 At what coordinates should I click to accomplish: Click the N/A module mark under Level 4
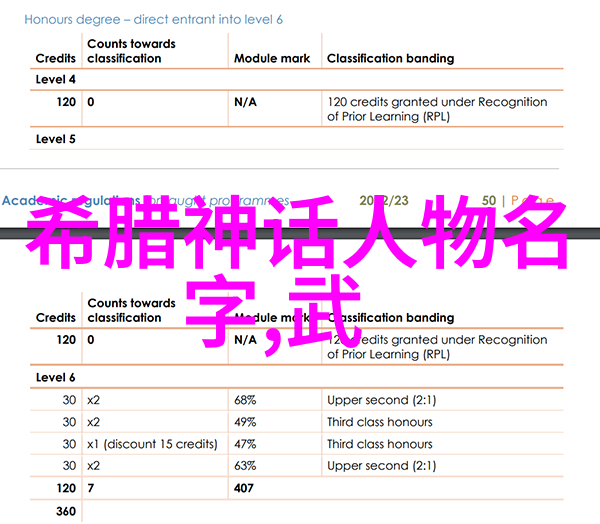(x=245, y=102)
